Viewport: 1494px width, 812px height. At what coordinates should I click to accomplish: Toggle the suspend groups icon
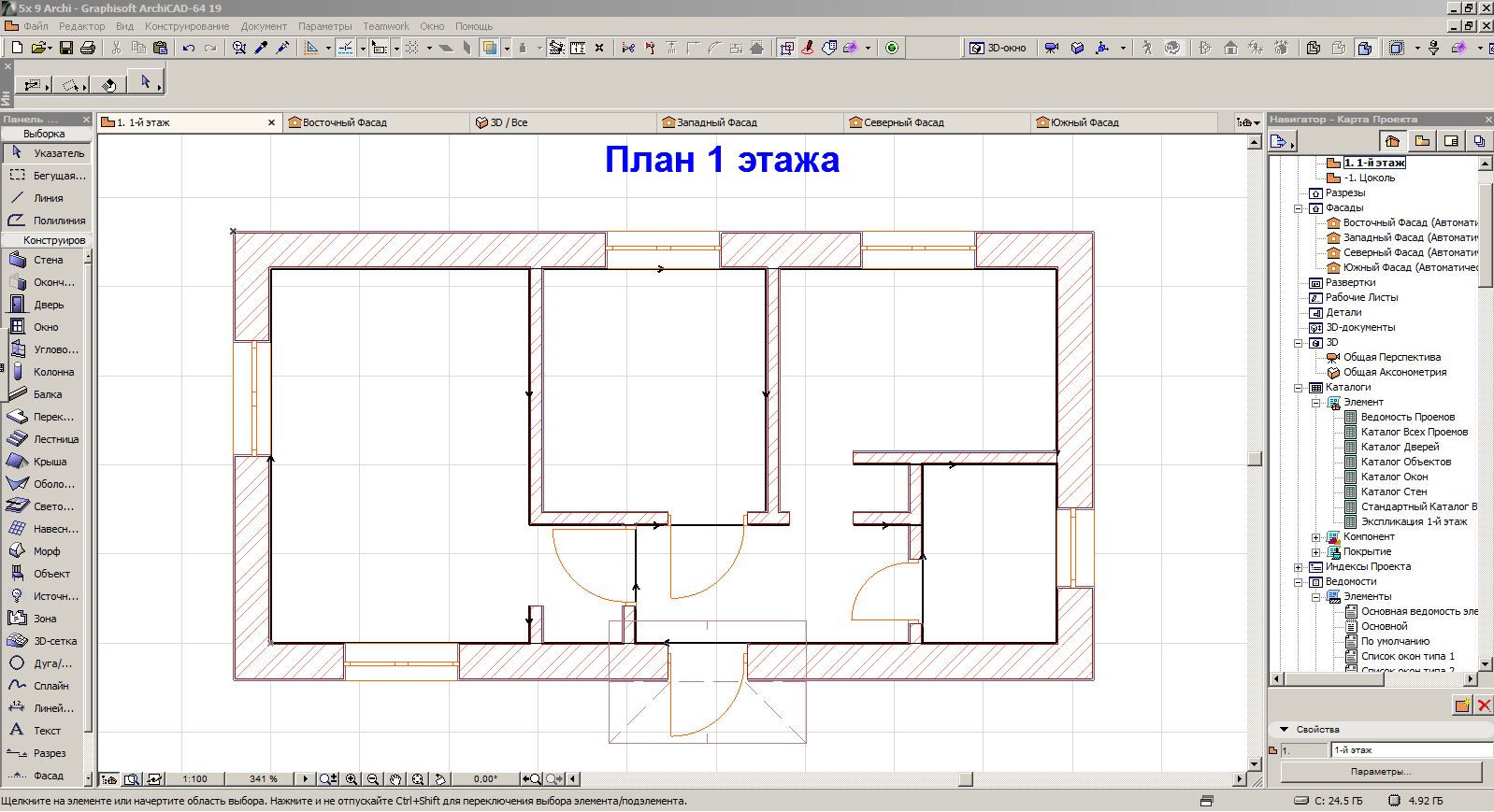(787, 48)
